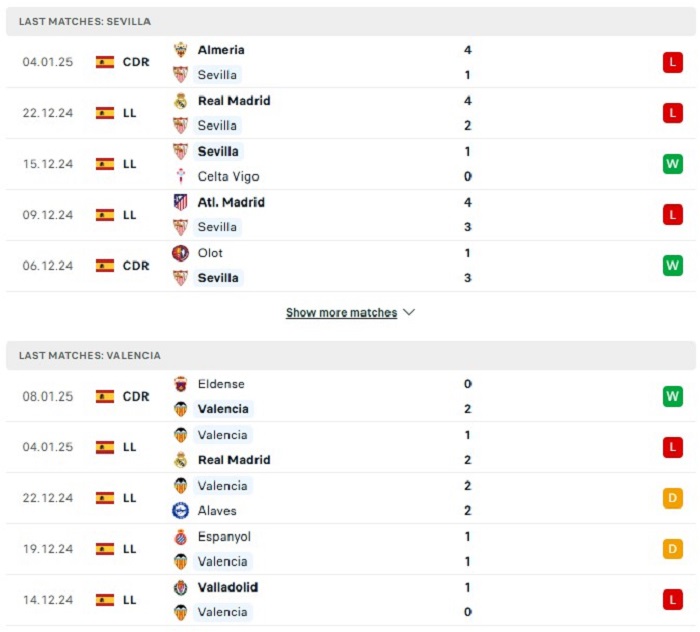Click the Celta Vigo club crest
The width and height of the screenshot is (700, 632).
(x=180, y=176)
